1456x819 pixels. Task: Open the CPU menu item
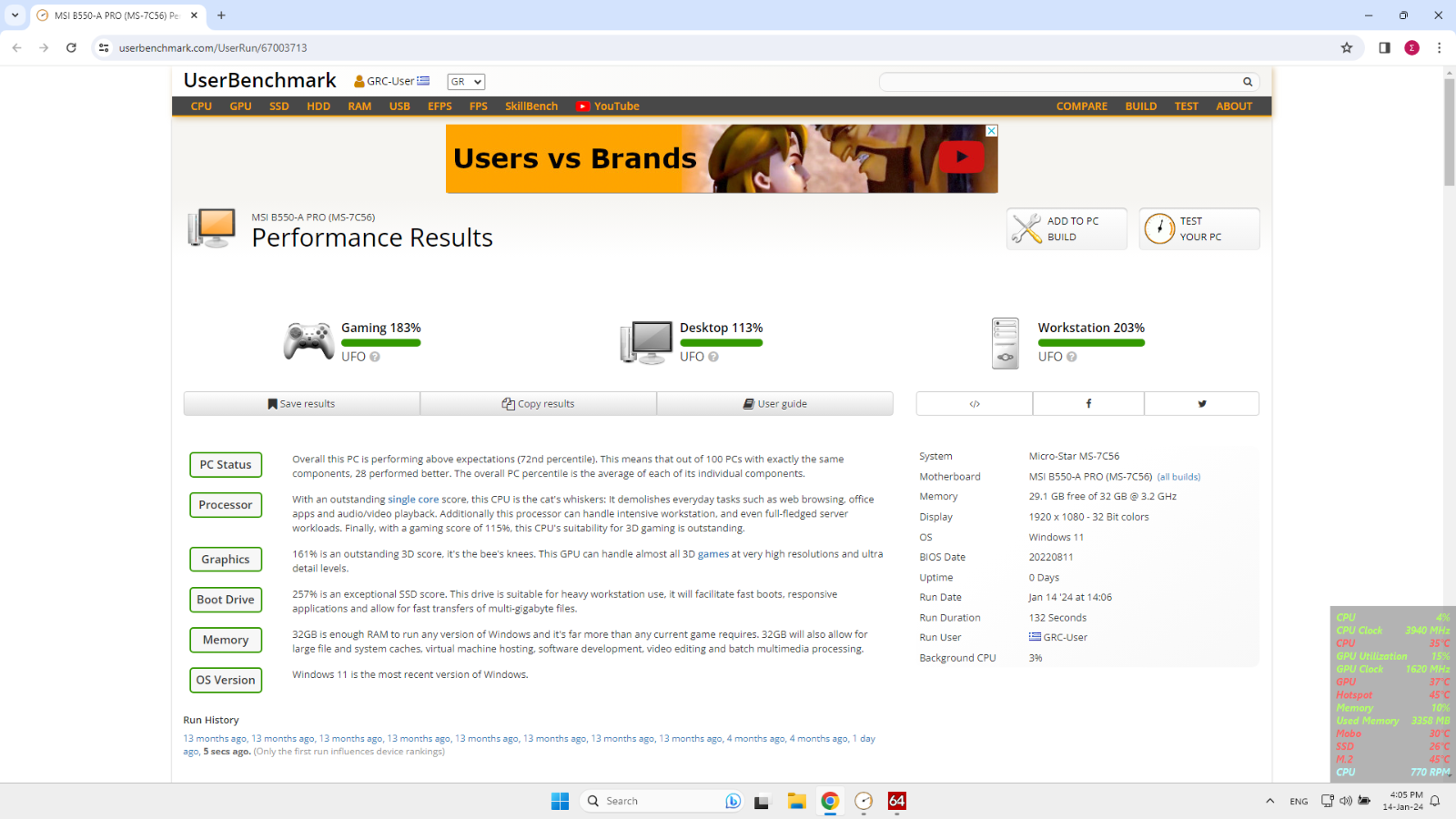coord(201,106)
